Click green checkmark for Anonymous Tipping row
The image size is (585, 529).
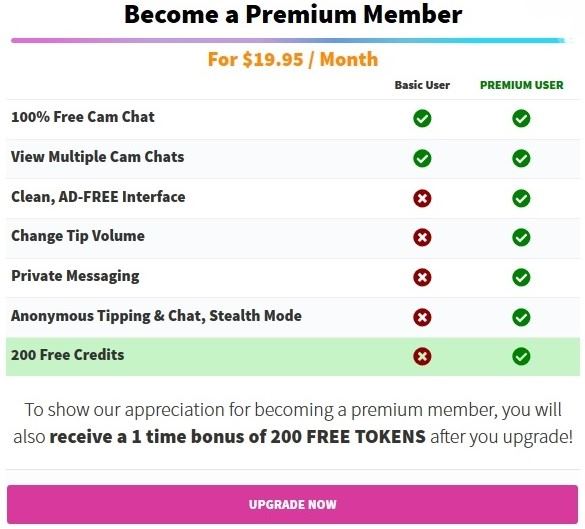click(x=521, y=317)
